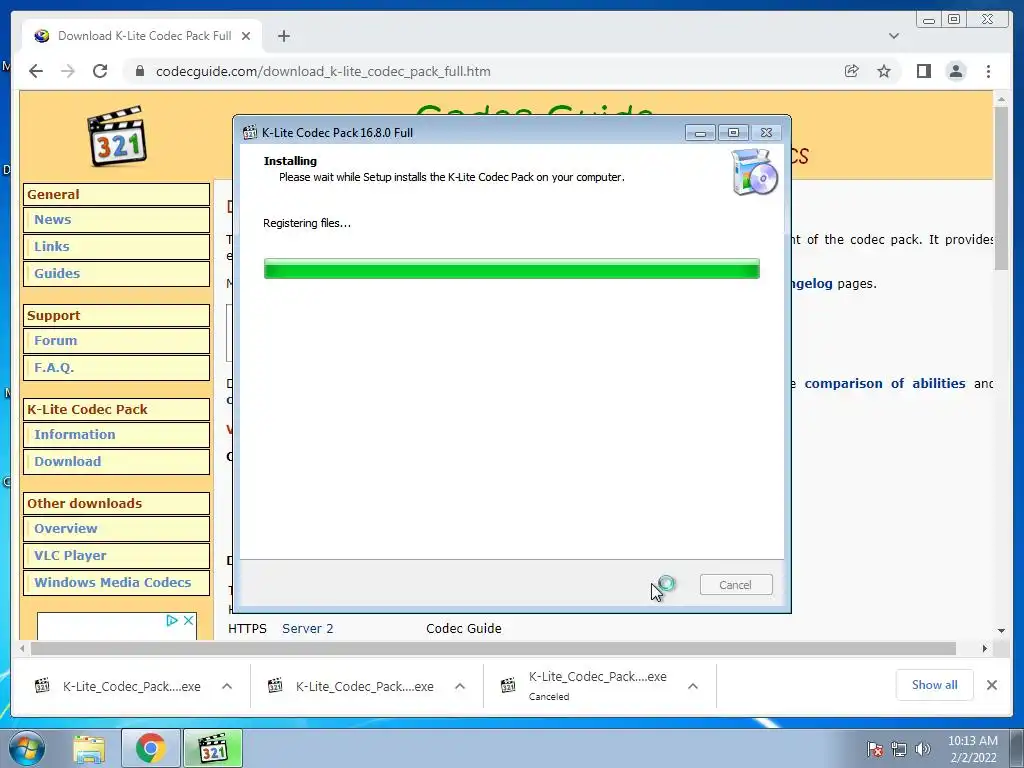Click the 321 clapperboard site logo
This screenshot has width=1024, height=768.
(117, 136)
